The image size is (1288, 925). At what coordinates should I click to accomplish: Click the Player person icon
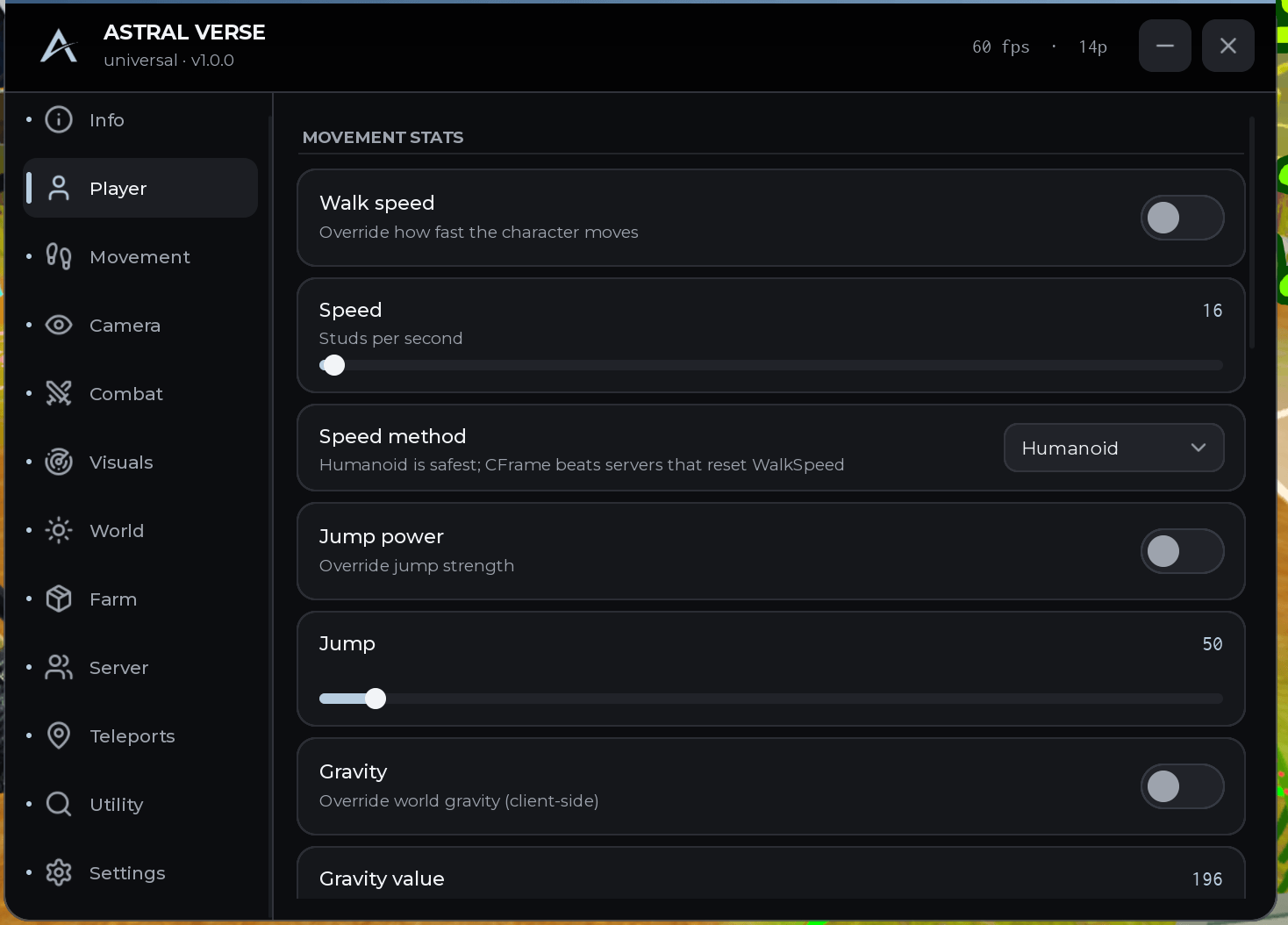(59, 188)
